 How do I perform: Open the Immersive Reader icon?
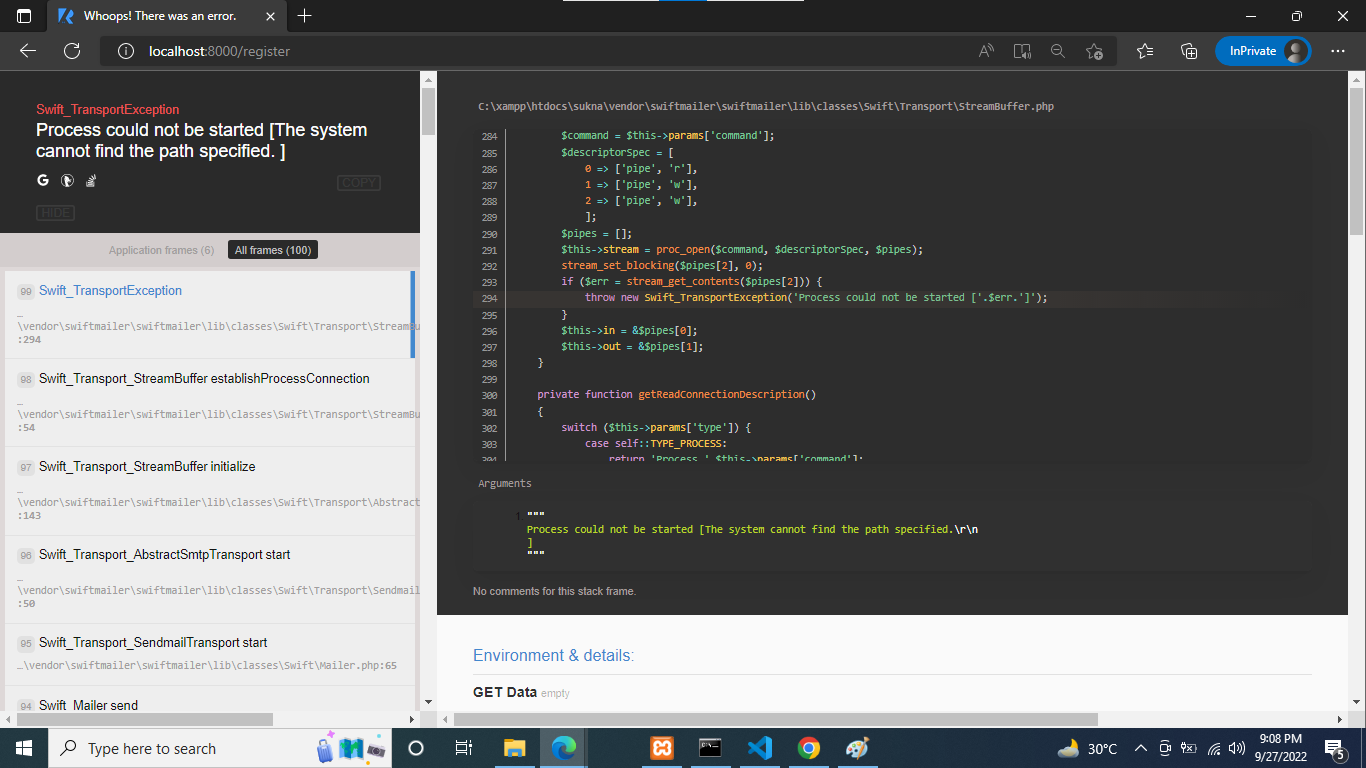coord(1021,51)
